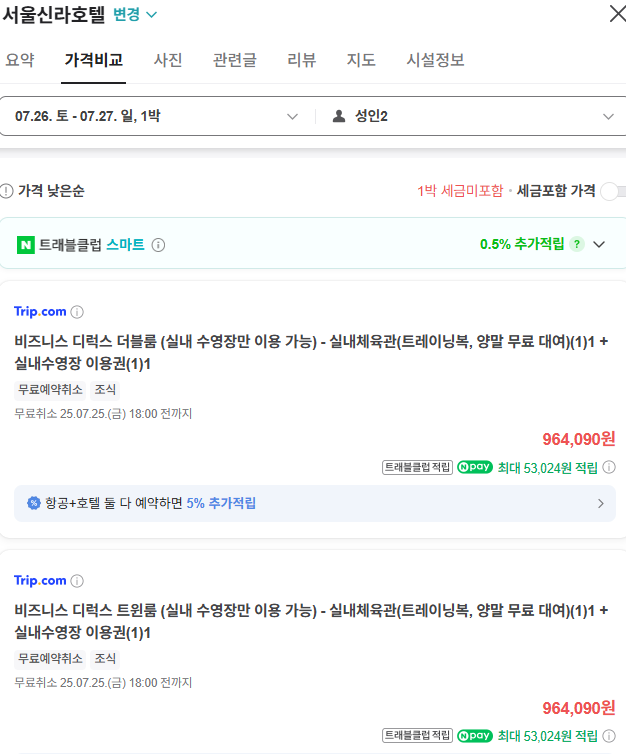Screen dimensions: 626x754
Task: Expand the 트래블클럽 banner chevron
Action: (x=599, y=244)
